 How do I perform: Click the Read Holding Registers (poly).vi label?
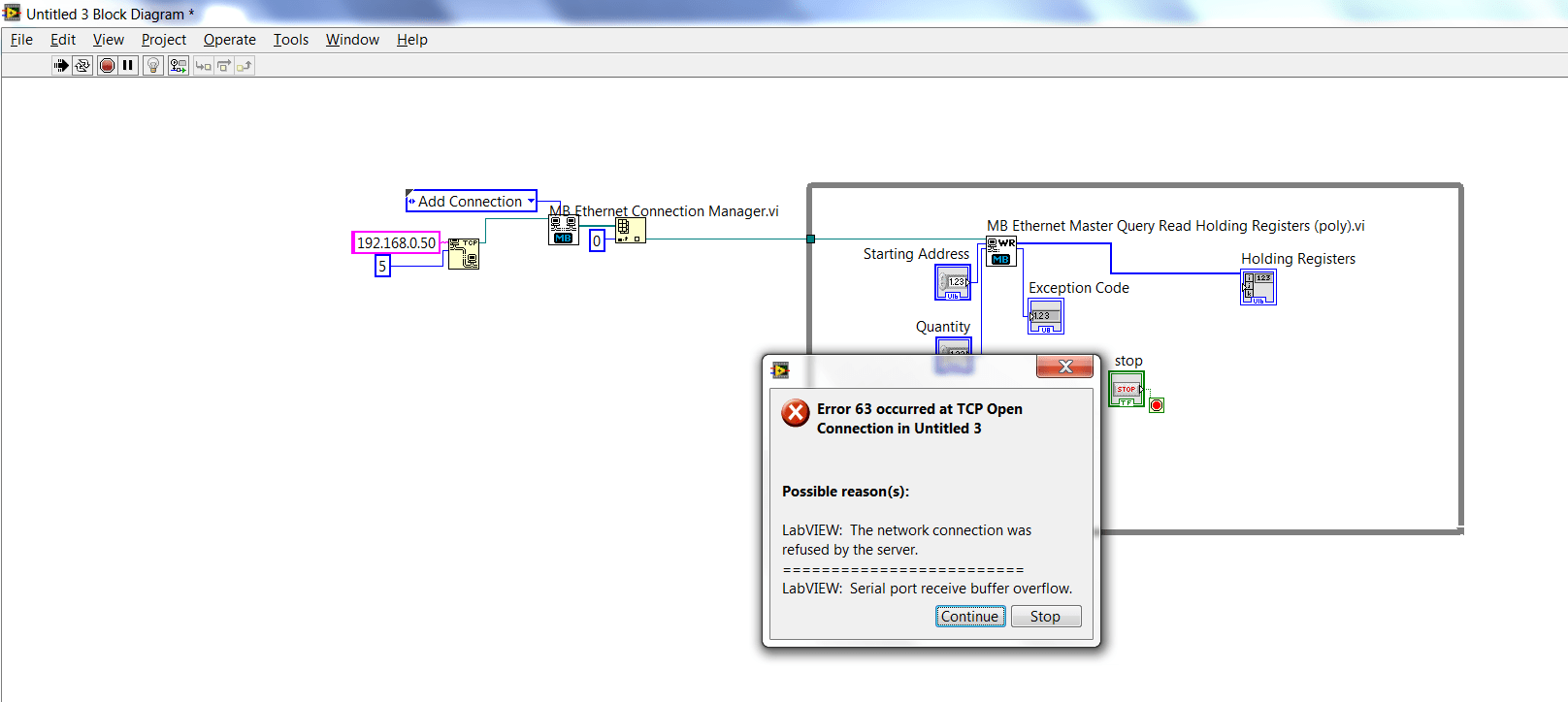[1176, 226]
